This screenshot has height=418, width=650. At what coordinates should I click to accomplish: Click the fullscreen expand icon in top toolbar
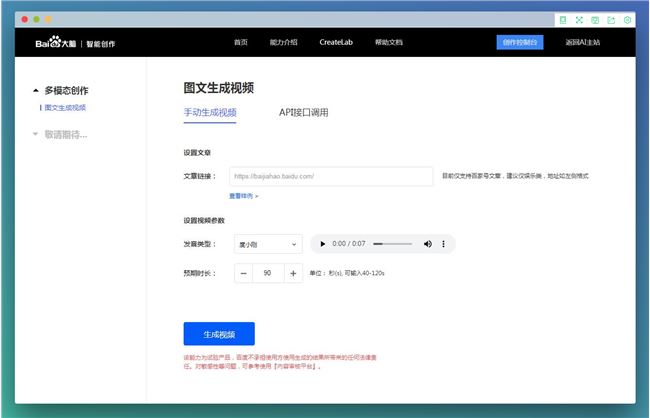coord(579,20)
